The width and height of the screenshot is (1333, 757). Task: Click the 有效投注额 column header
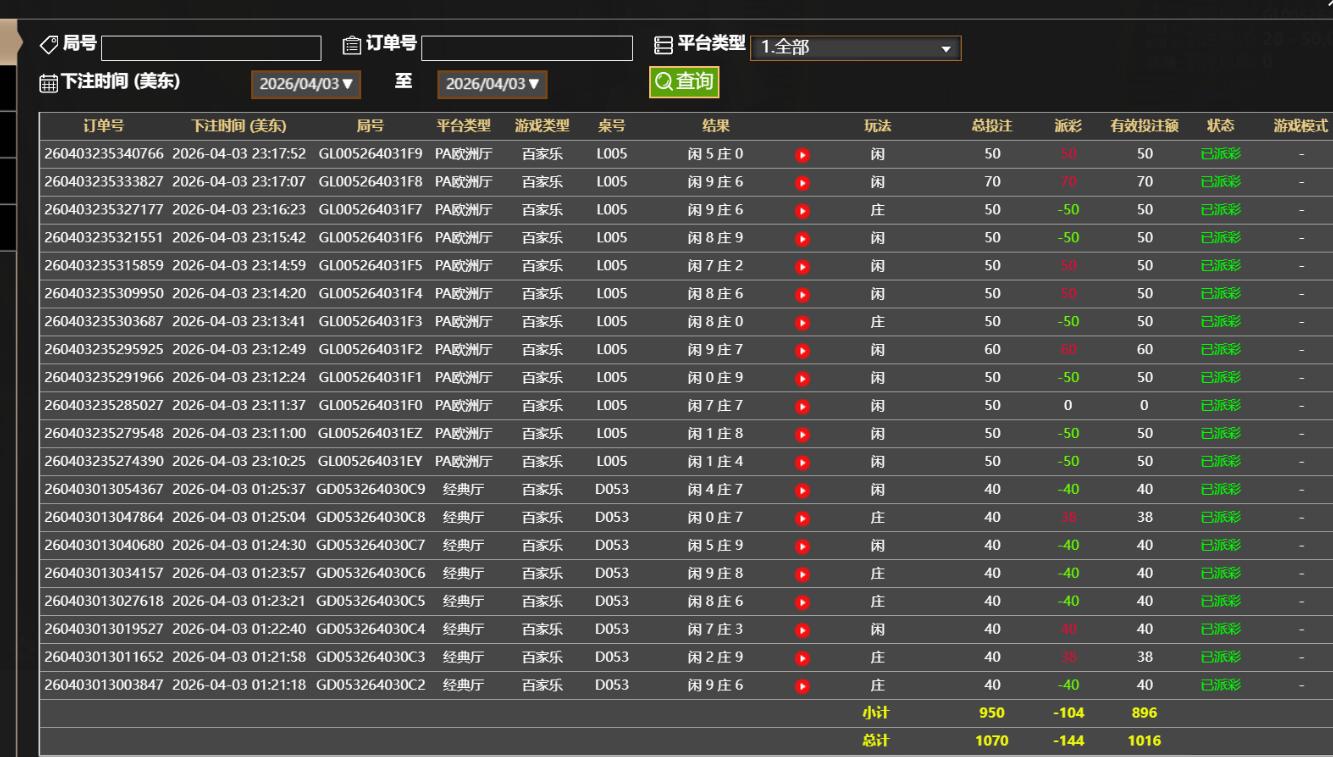(1144, 126)
